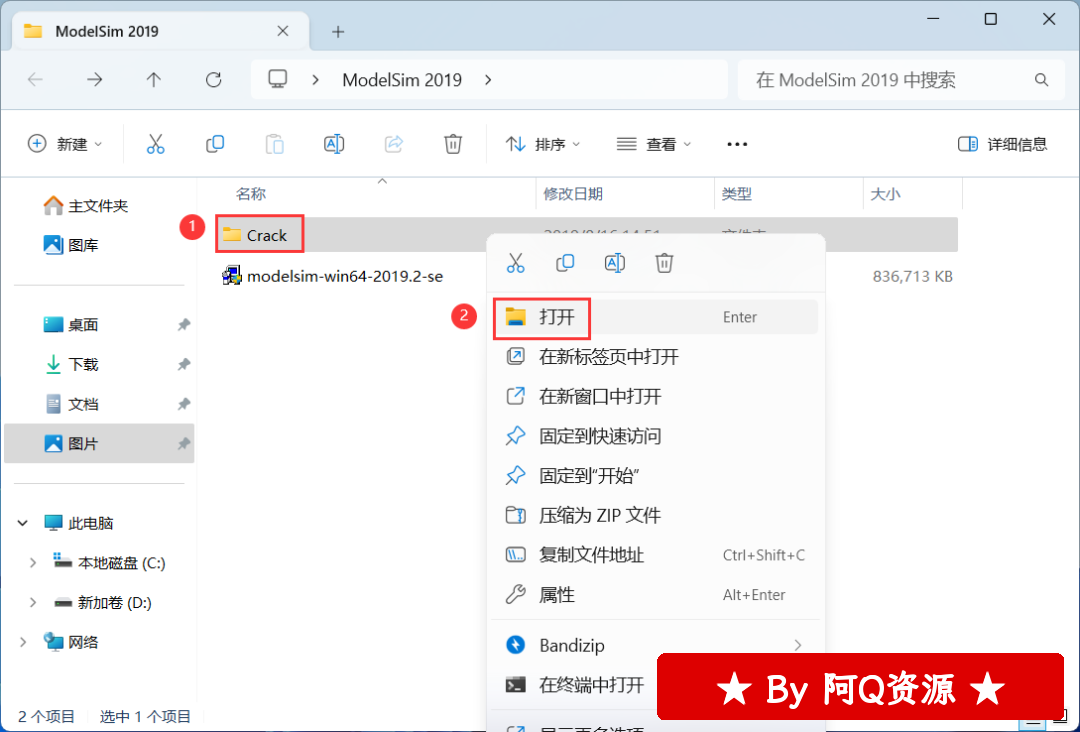1080x732 pixels.
Task: Click the ModelSim 2019 breadcrumb
Action: [x=402, y=80]
